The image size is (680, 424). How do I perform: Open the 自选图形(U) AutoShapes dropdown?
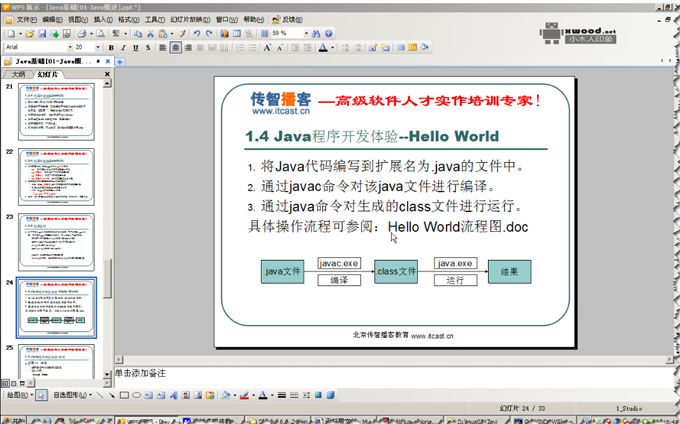coord(72,395)
